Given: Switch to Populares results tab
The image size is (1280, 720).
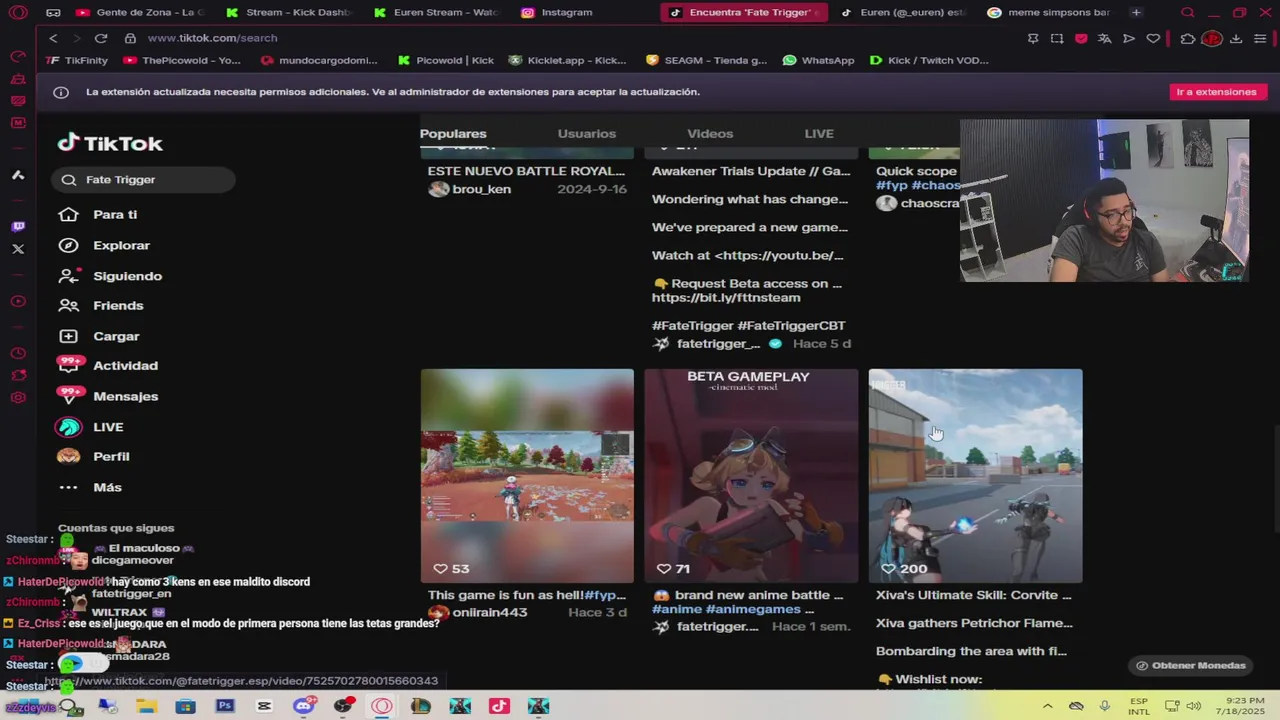Looking at the screenshot, I should [453, 133].
